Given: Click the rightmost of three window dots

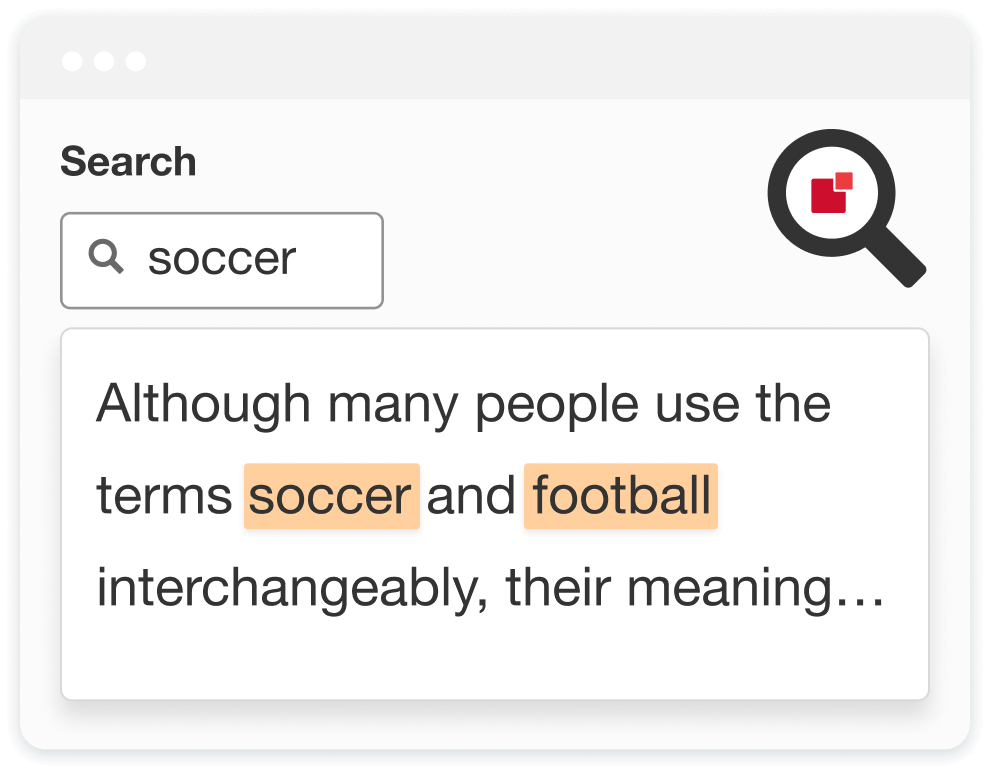Looking at the screenshot, I should 136,61.
